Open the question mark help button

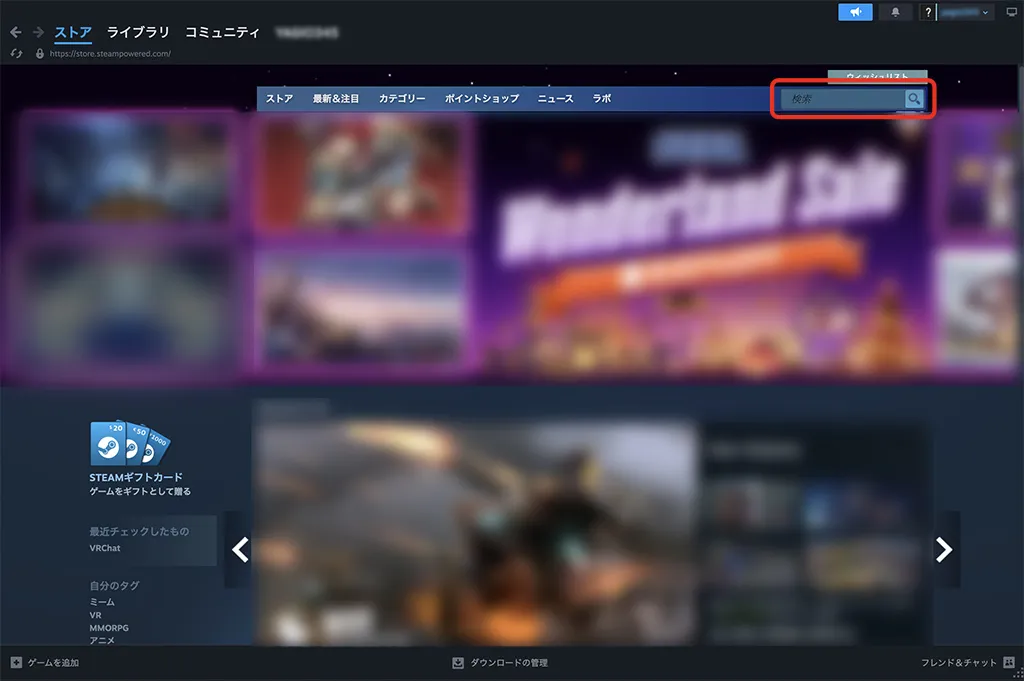click(927, 12)
